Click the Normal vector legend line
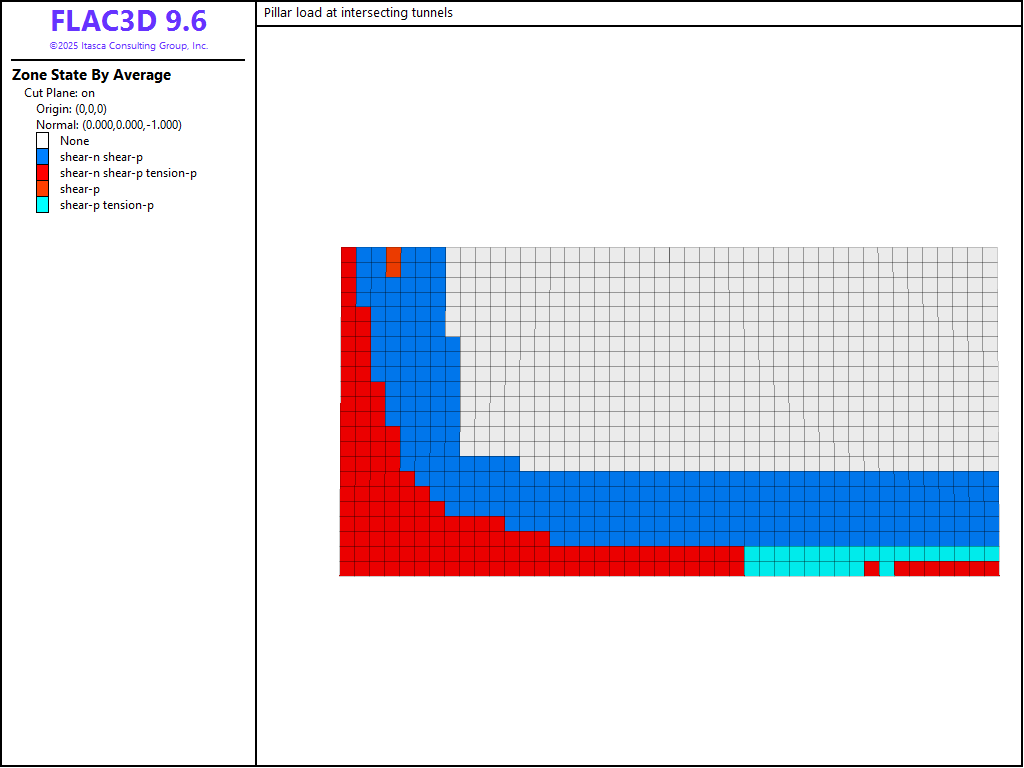 coord(108,125)
